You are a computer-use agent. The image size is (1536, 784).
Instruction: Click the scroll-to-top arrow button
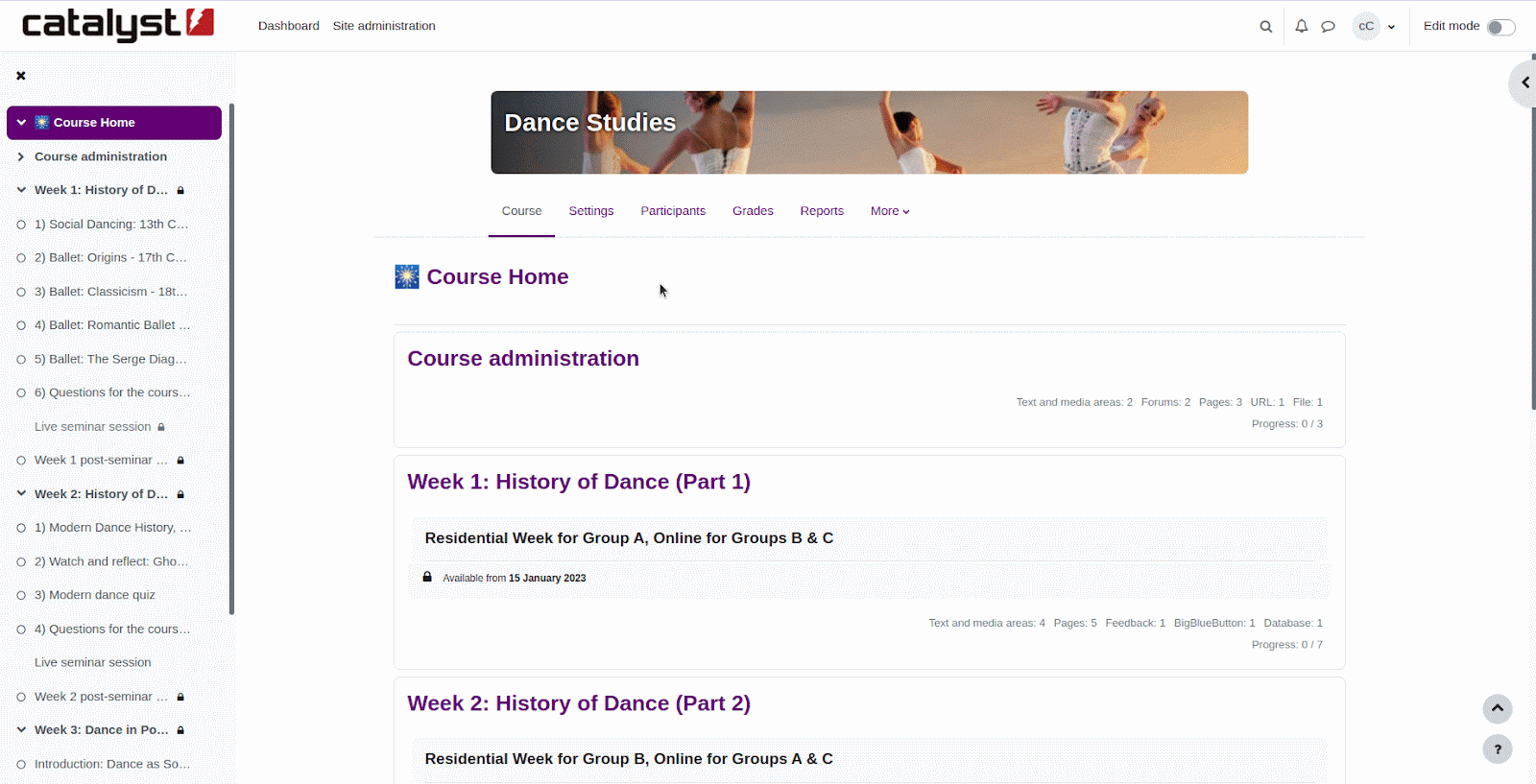pos(1498,709)
